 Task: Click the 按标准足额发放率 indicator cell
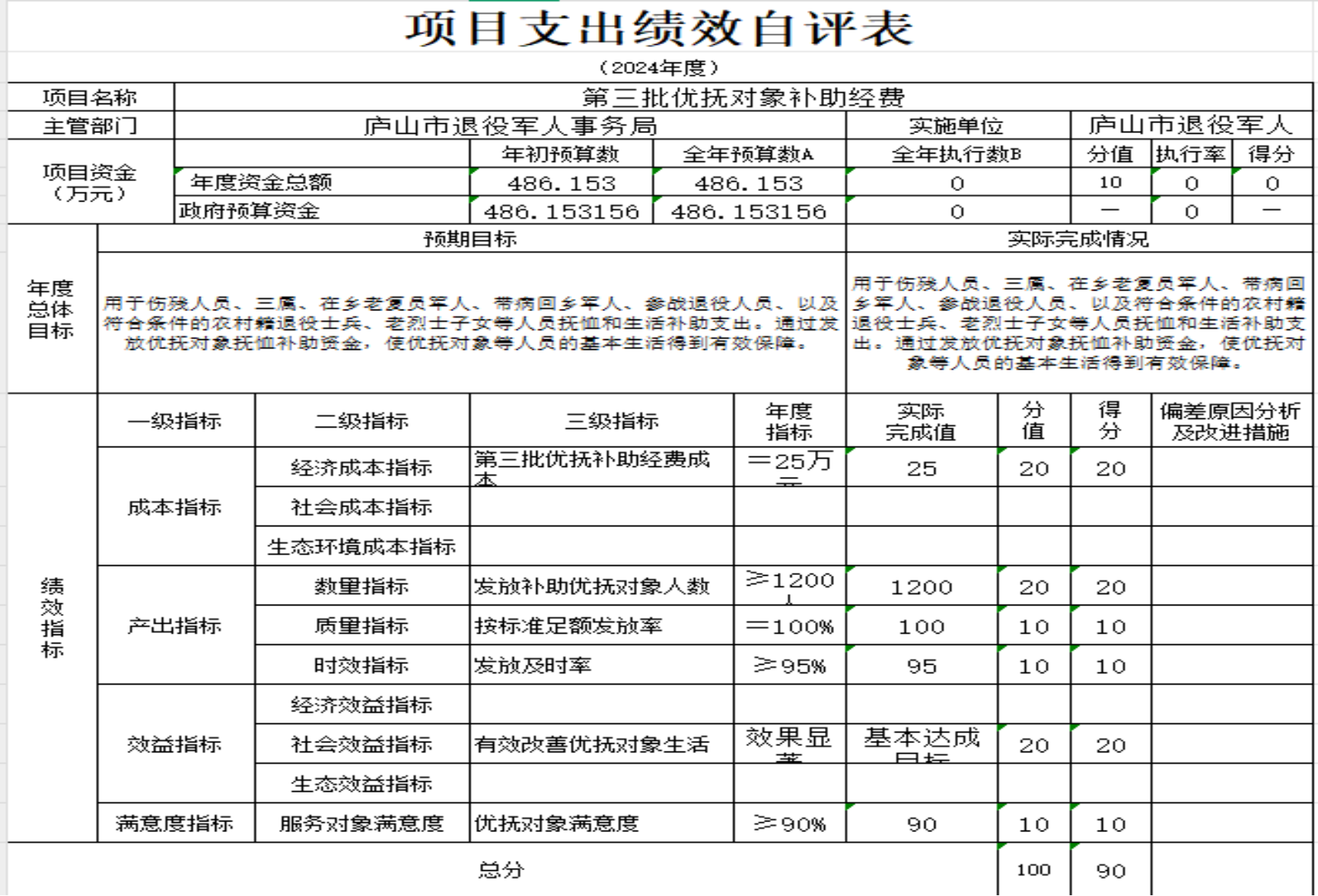[x=568, y=626]
